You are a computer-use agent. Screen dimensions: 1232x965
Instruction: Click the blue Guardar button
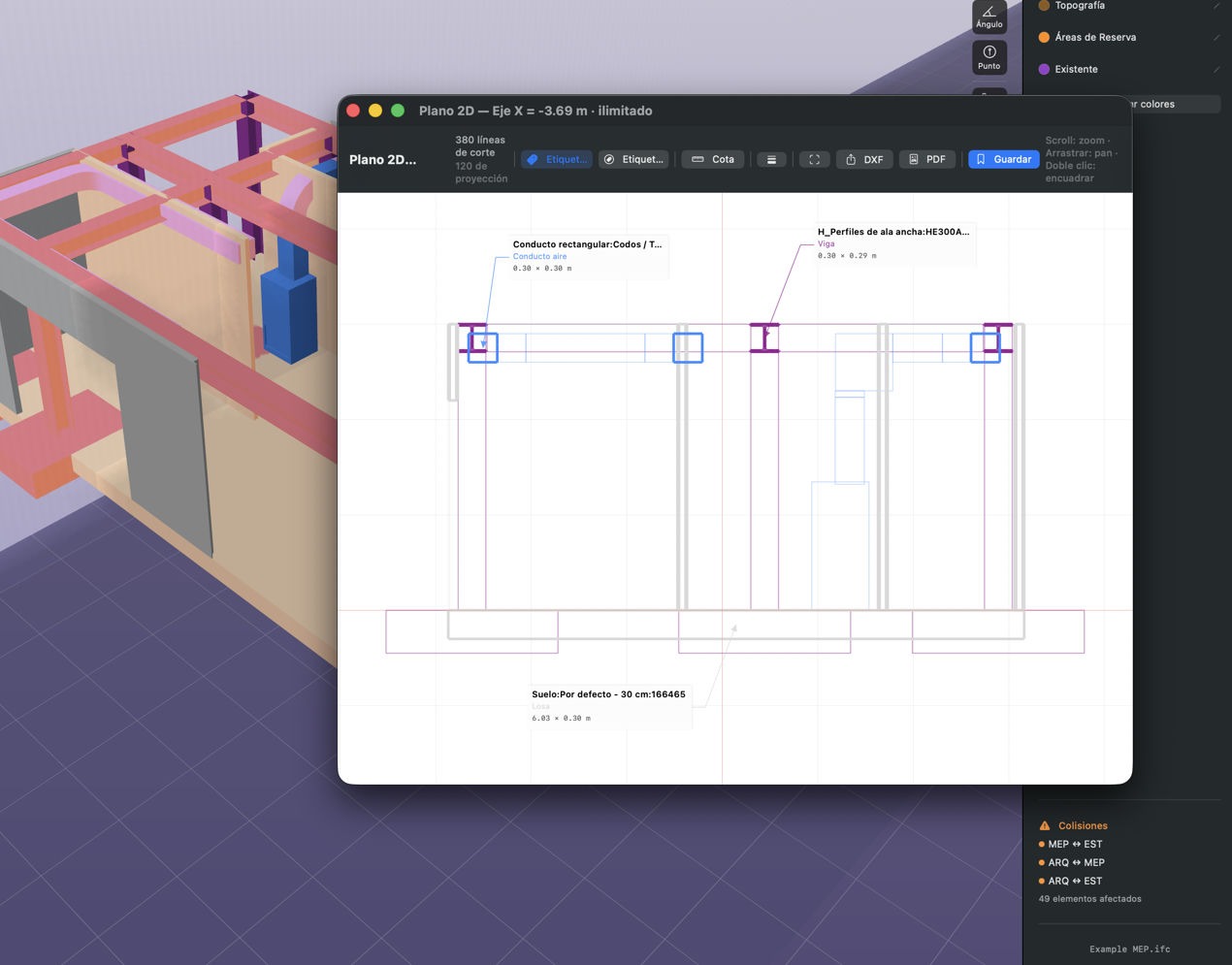1003,159
